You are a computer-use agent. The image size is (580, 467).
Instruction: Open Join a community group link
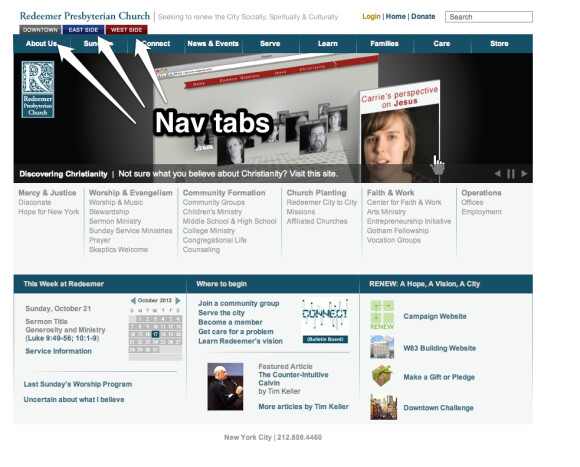click(x=239, y=304)
